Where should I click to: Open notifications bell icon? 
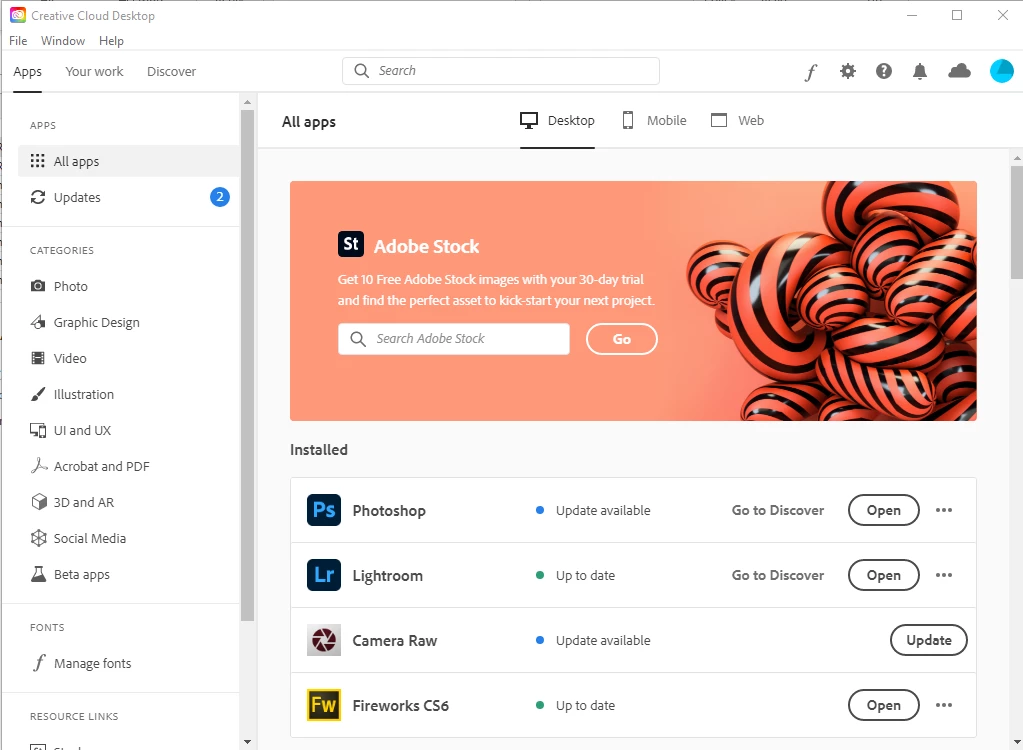pos(920,71)
